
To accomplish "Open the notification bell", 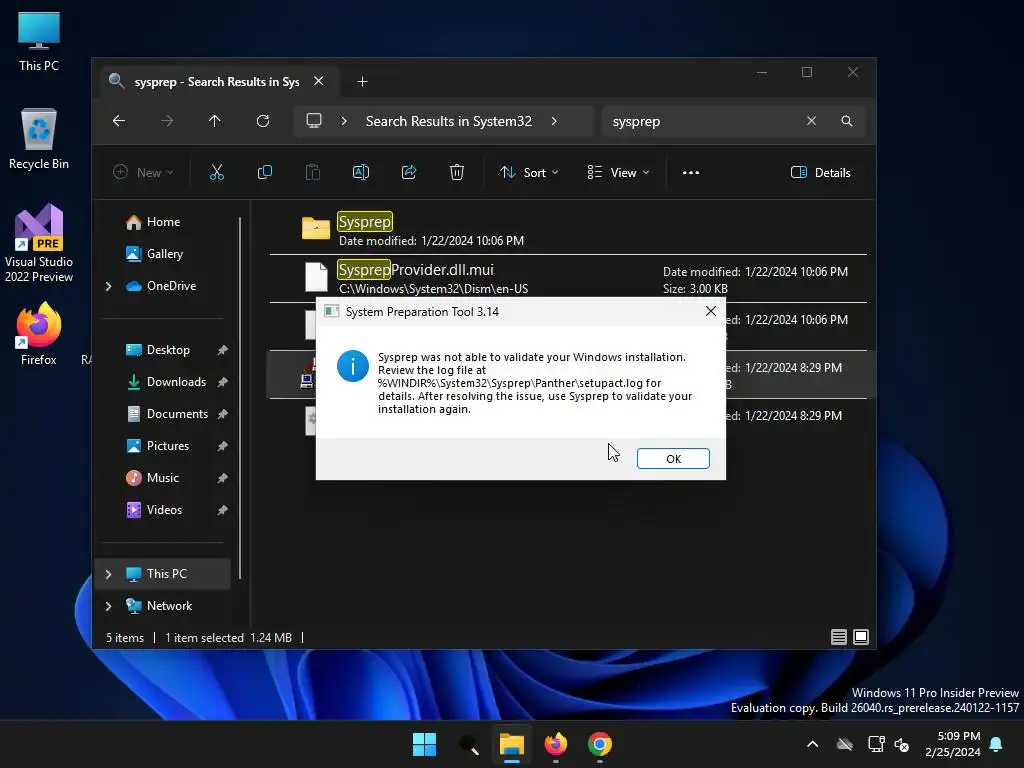I will coord(996,744).
